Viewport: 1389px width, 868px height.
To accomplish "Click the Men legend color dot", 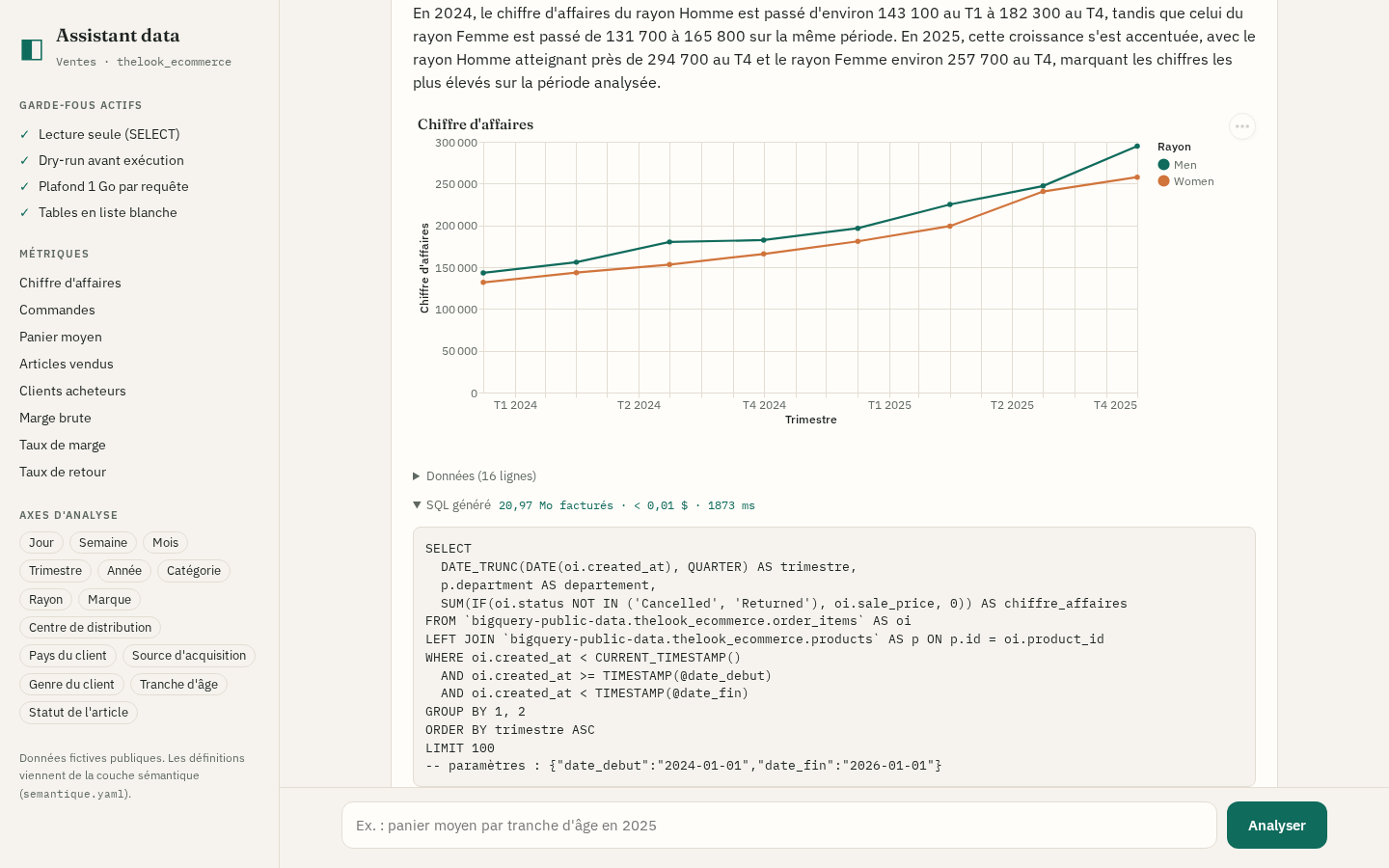I will pos(1163,165).
